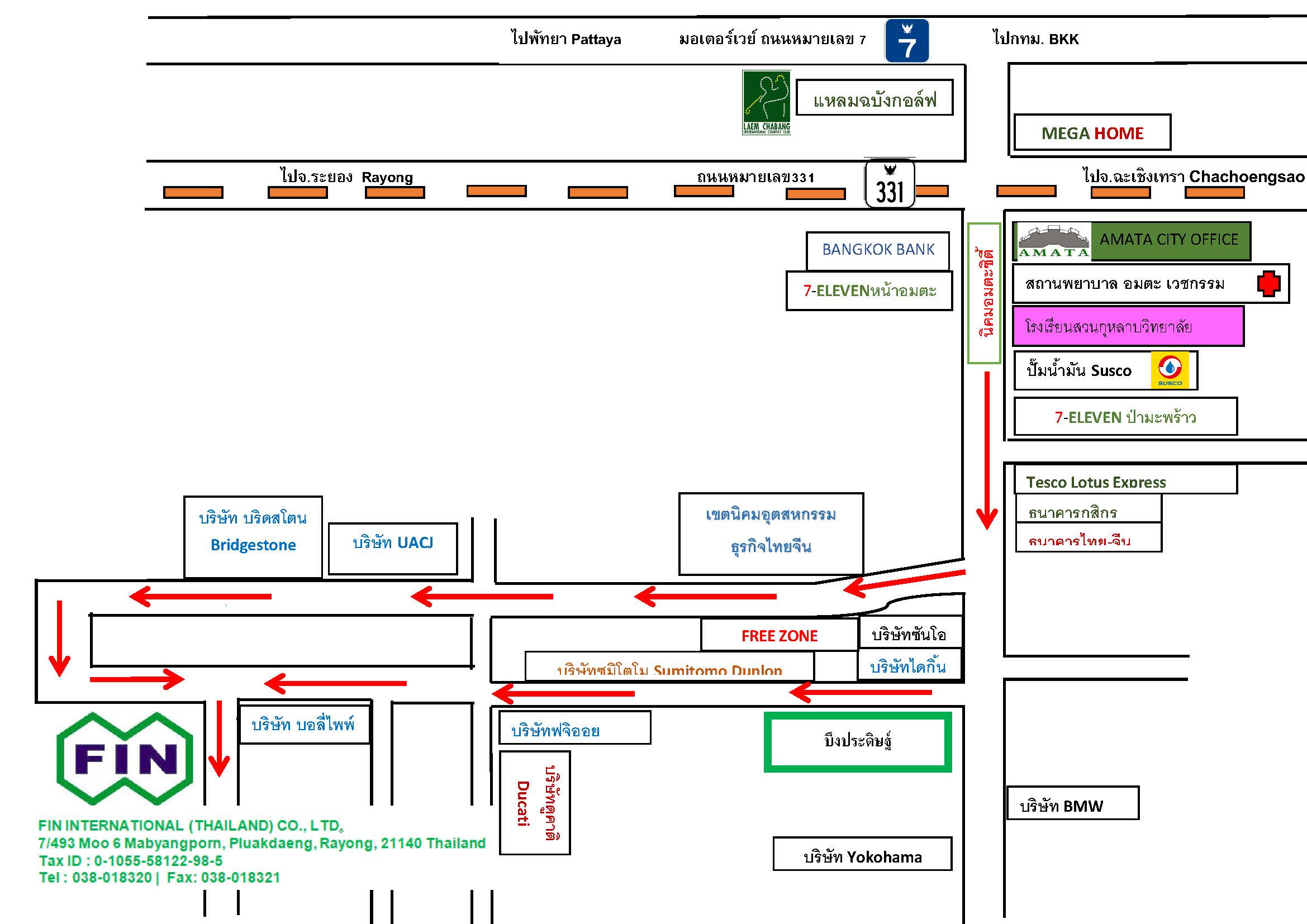Click the pink Suankularb school box
The height and width of the screenshot is (924, 1307).
coord(1128,326)
